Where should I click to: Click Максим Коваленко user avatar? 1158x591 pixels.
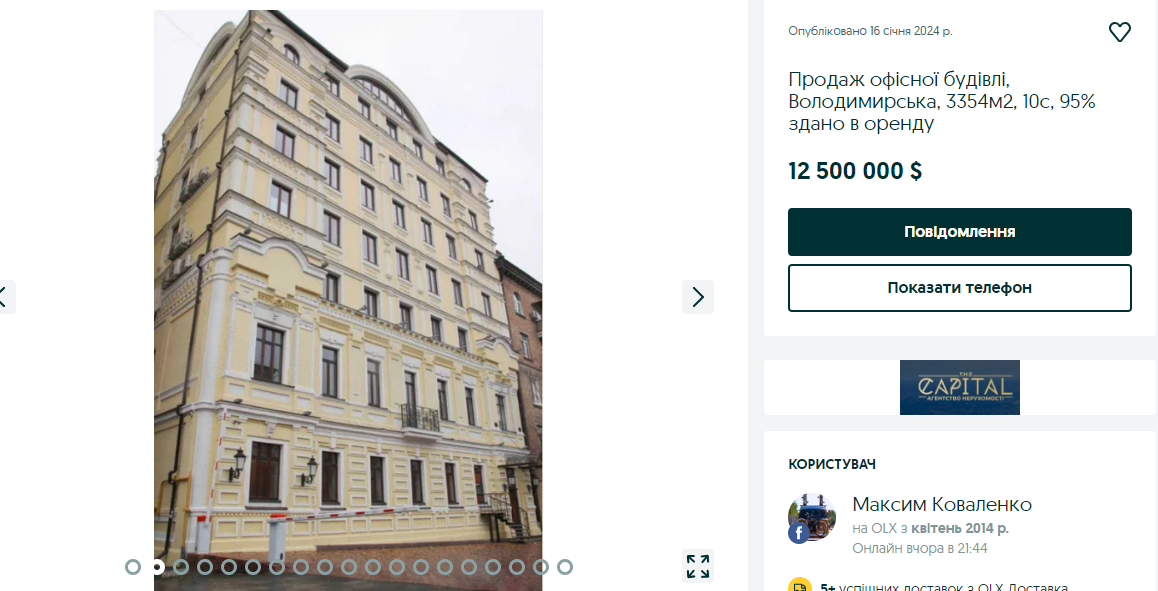point(812,518)
